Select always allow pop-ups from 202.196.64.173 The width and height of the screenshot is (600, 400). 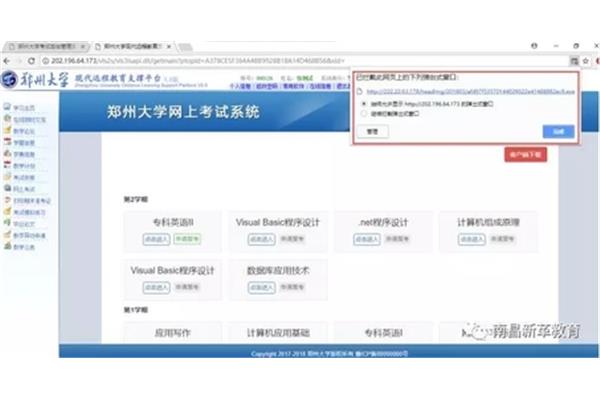[x=364, y=104]
